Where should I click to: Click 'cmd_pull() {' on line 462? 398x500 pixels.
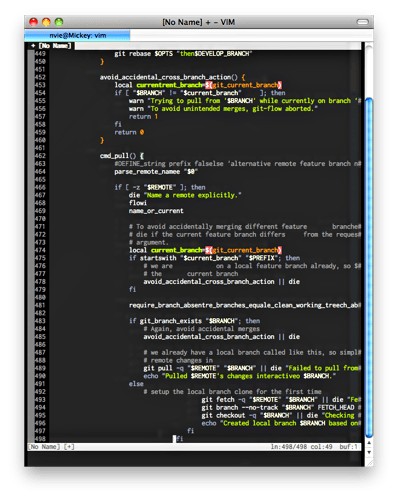[122, 156]
